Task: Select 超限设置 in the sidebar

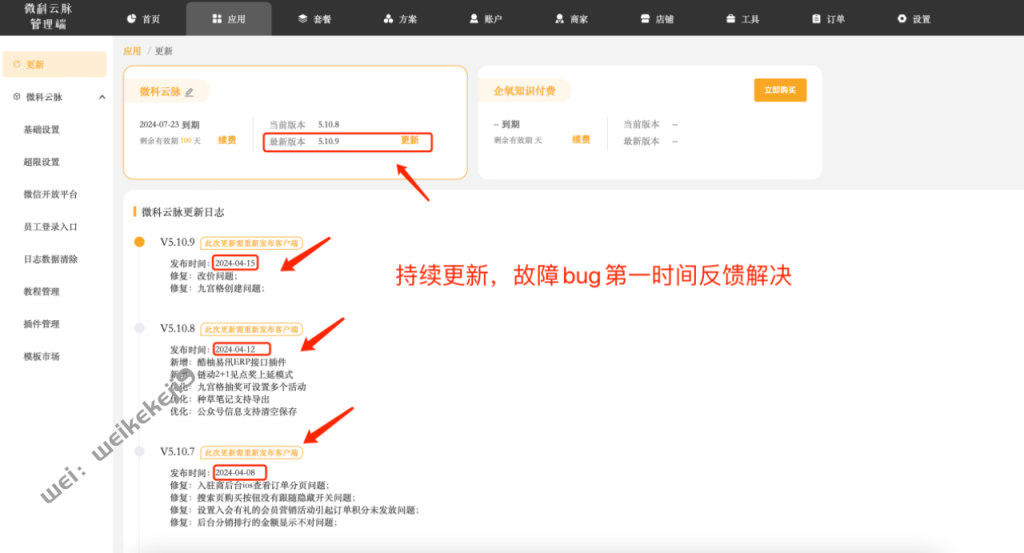Action: (42, 162)
